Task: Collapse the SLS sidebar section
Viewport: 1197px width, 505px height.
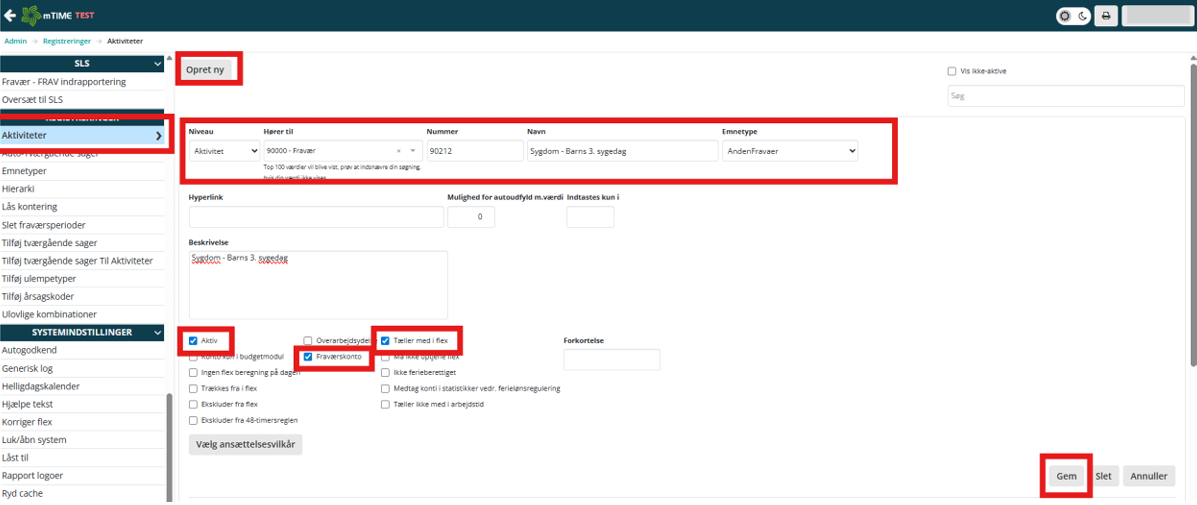Action: pyautogui.click(x=158, y=64)
